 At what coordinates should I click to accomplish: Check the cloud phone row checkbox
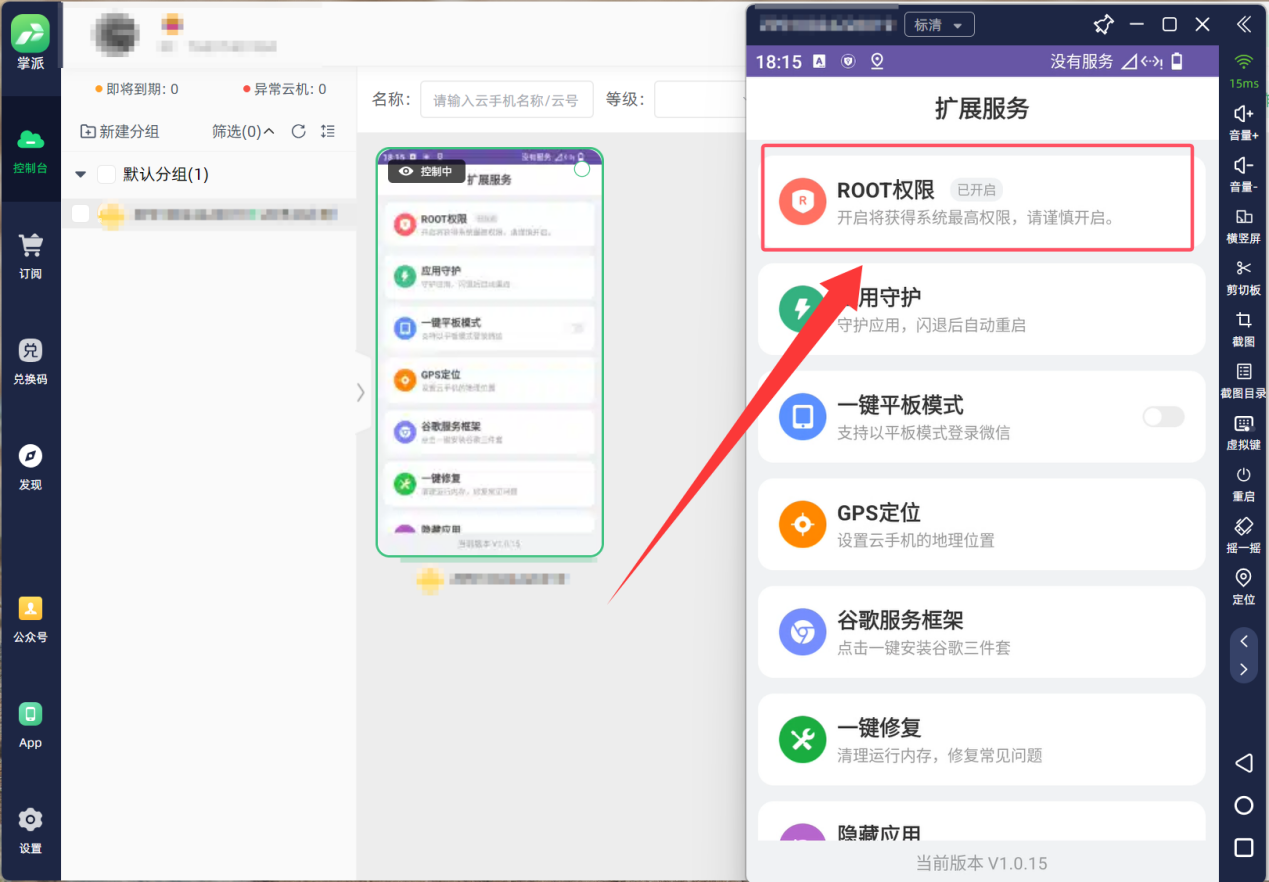[81, 213]
